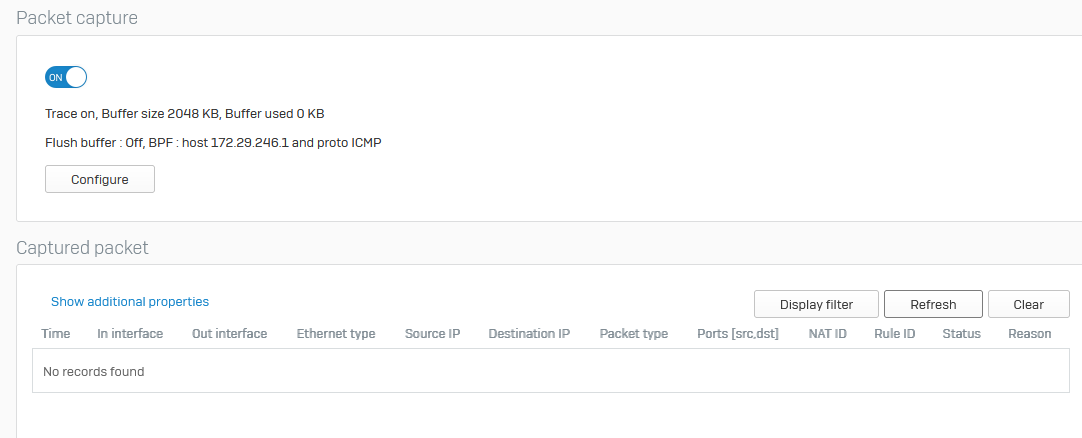
Task: Click the No records found row
Action: click(551, 371)
